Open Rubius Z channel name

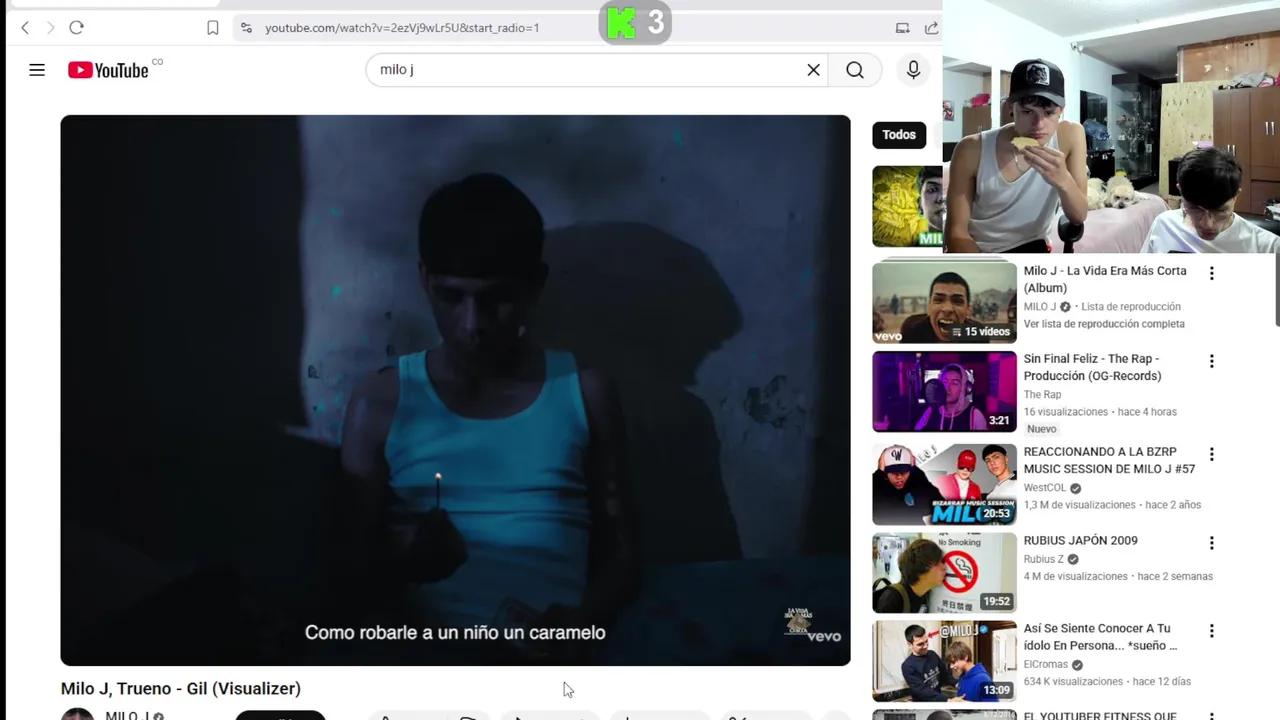point(1043,559)
